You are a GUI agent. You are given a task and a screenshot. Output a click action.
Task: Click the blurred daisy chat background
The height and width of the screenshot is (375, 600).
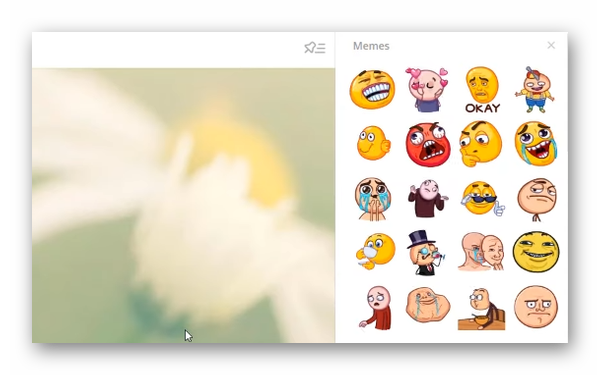183,205
